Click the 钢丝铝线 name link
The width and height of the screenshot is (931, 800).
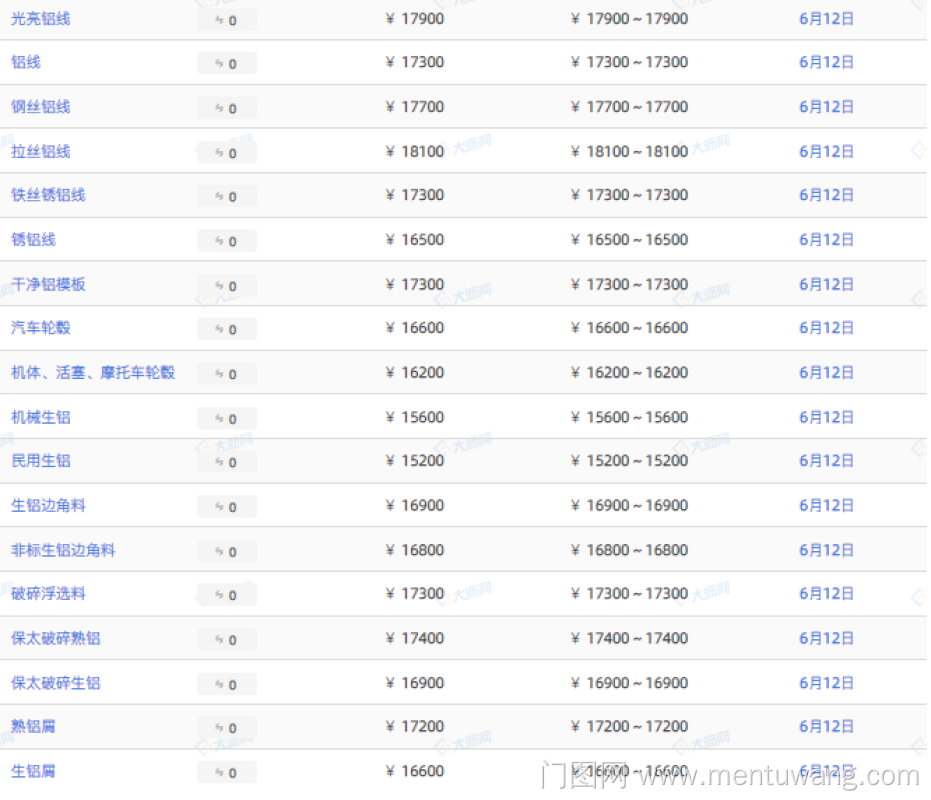click(x=41, y=107)
